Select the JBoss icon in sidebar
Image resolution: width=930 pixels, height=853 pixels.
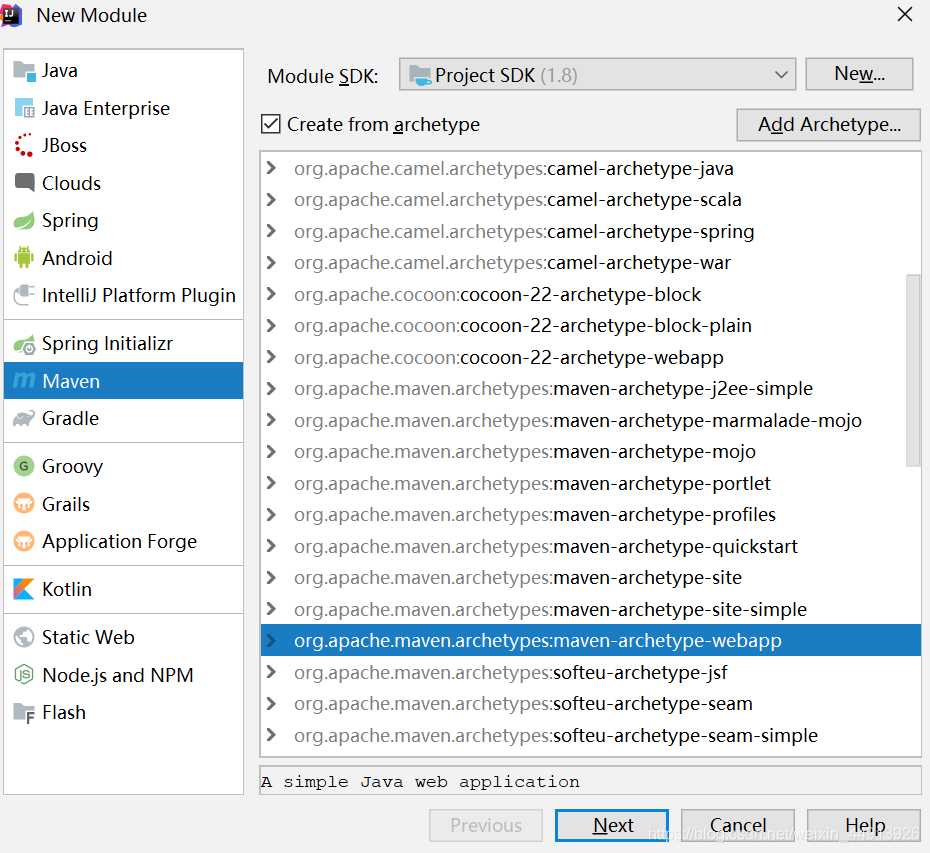24,146
